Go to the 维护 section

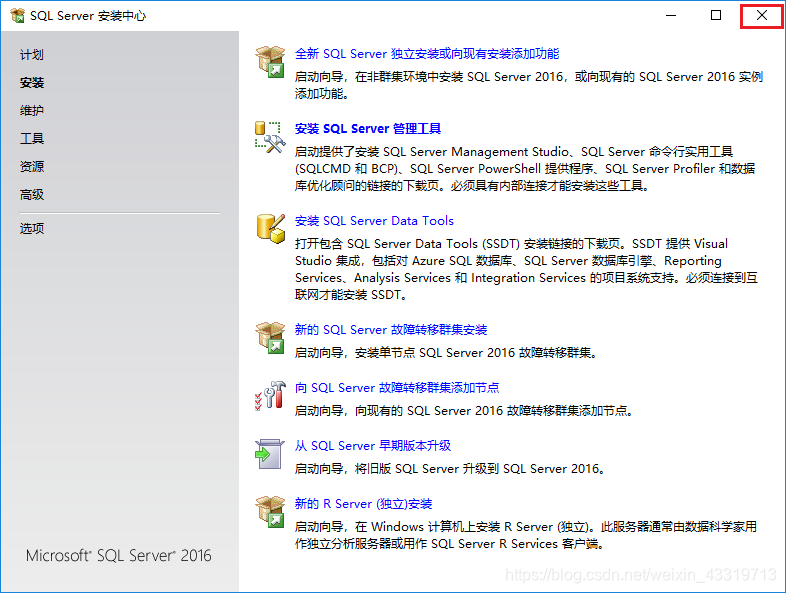32,110
